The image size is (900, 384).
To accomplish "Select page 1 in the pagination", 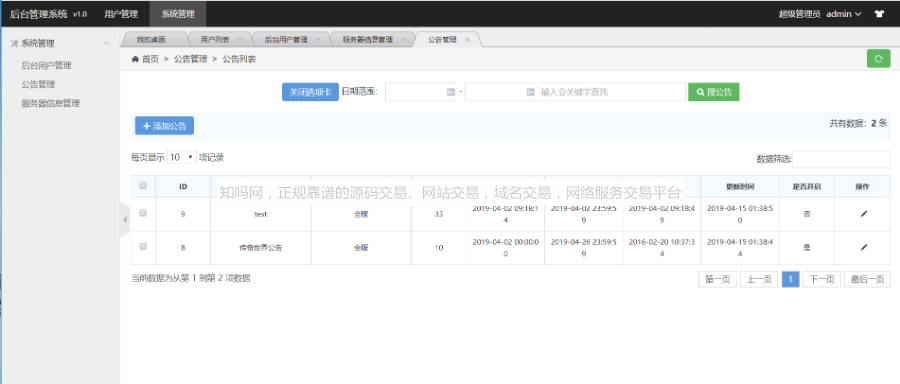I will click(790, 280).
